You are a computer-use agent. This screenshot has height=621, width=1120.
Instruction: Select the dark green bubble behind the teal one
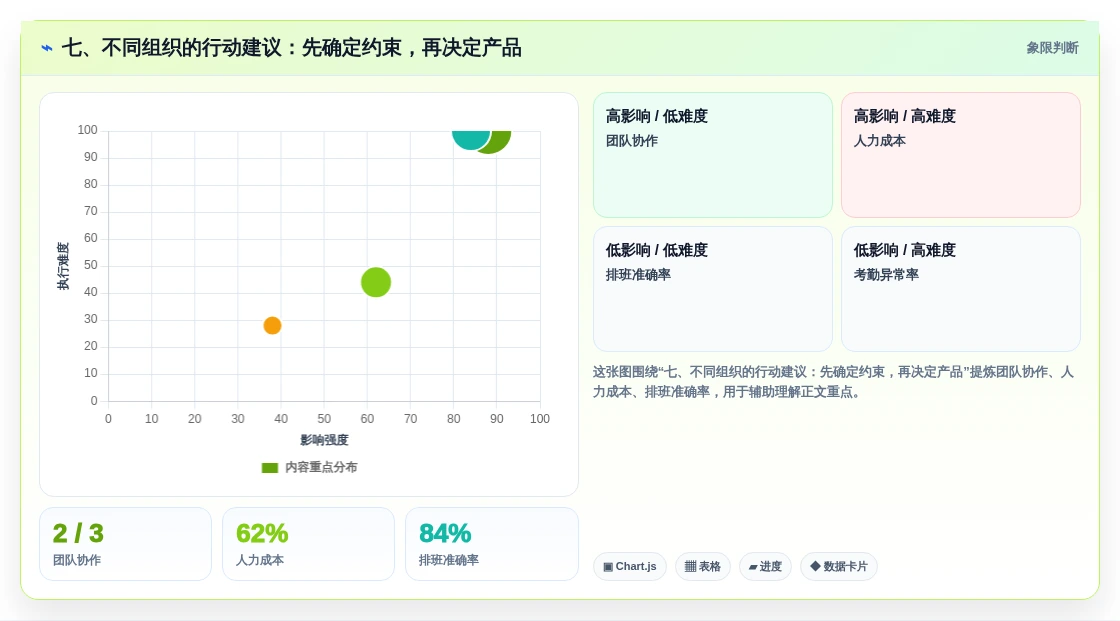(x=501, y=143)
